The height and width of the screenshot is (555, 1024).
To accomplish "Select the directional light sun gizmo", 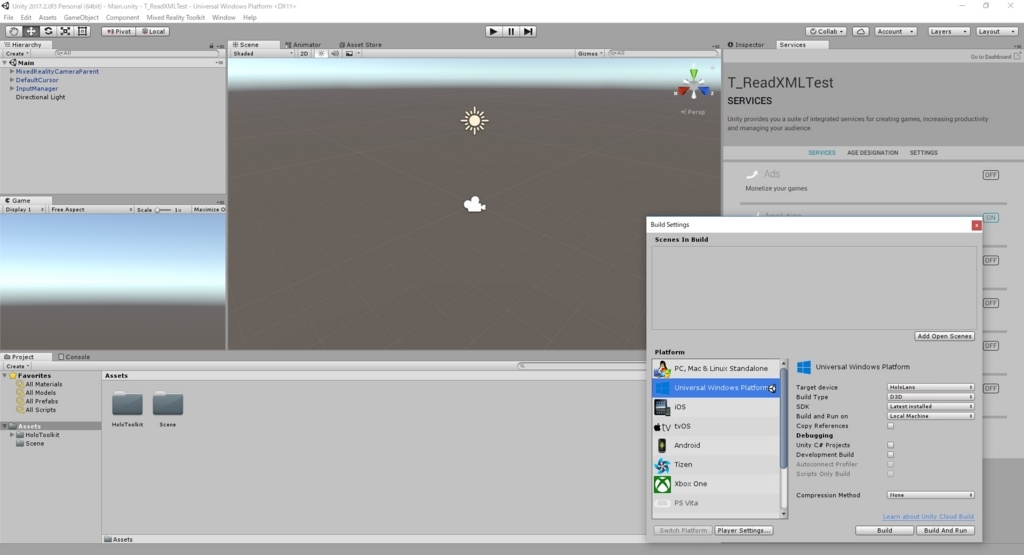I will pos(474,121).
